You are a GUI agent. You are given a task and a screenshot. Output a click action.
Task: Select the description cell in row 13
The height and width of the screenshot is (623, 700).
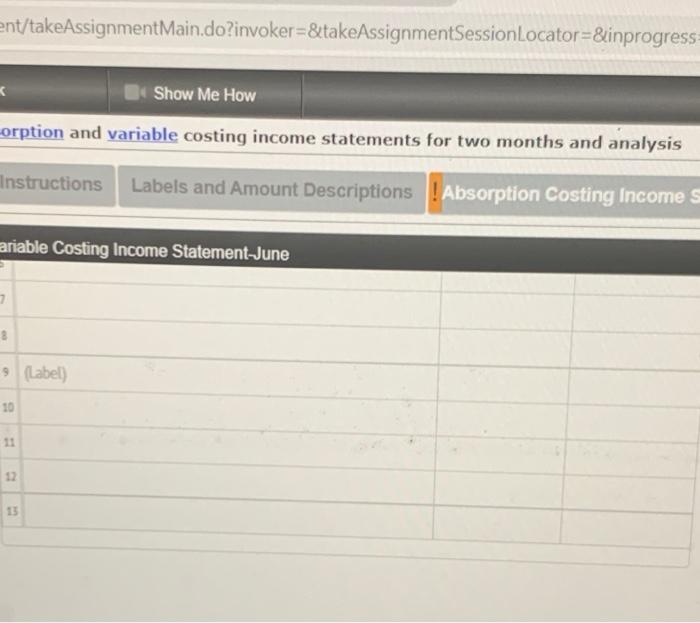click(x=228, y=516)
